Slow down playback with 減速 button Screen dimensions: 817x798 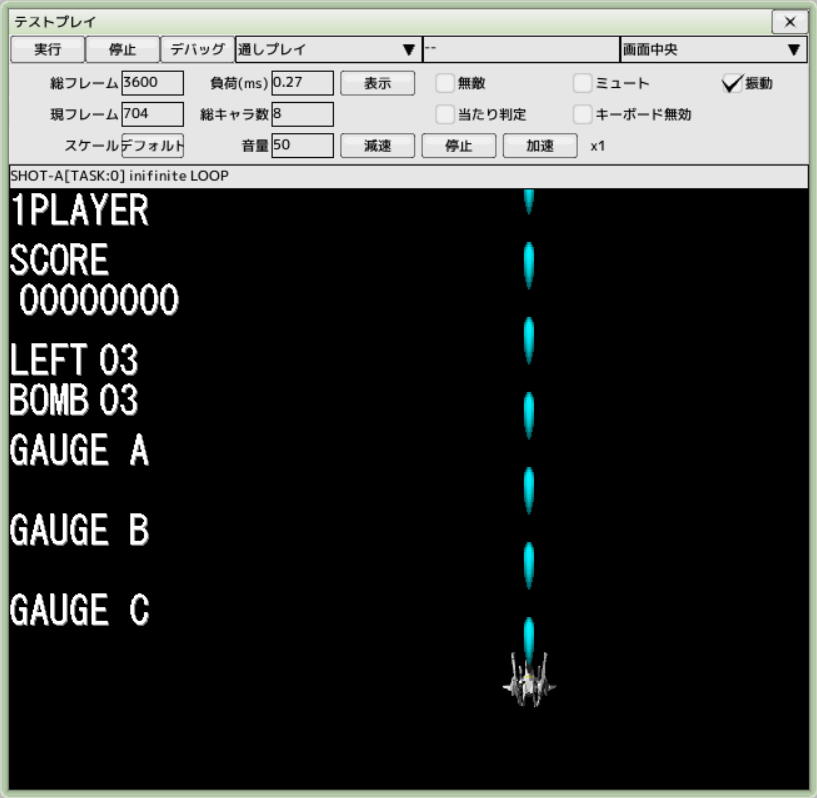click(x=377, y=146)
